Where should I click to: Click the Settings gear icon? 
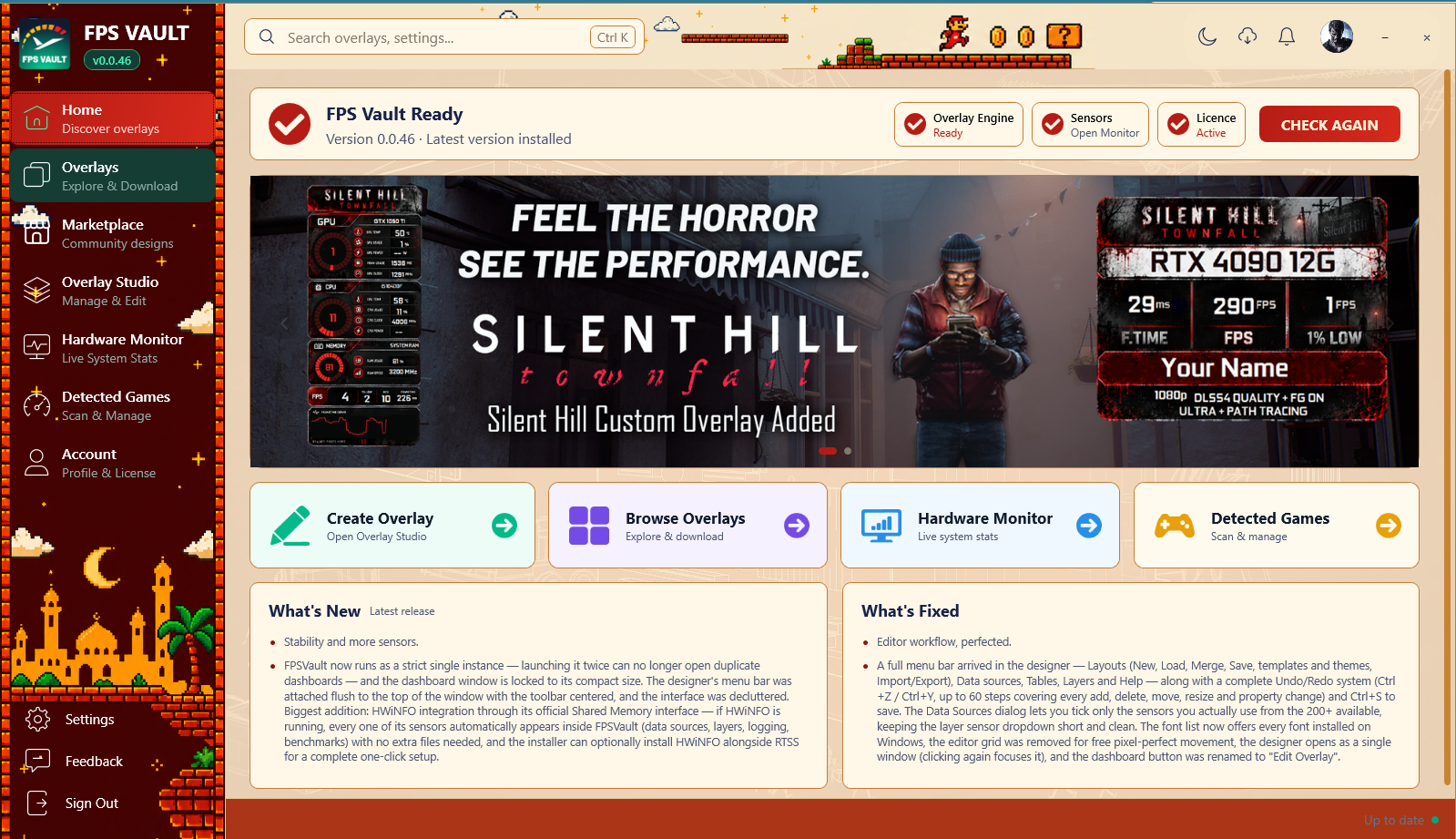(38, 719)
